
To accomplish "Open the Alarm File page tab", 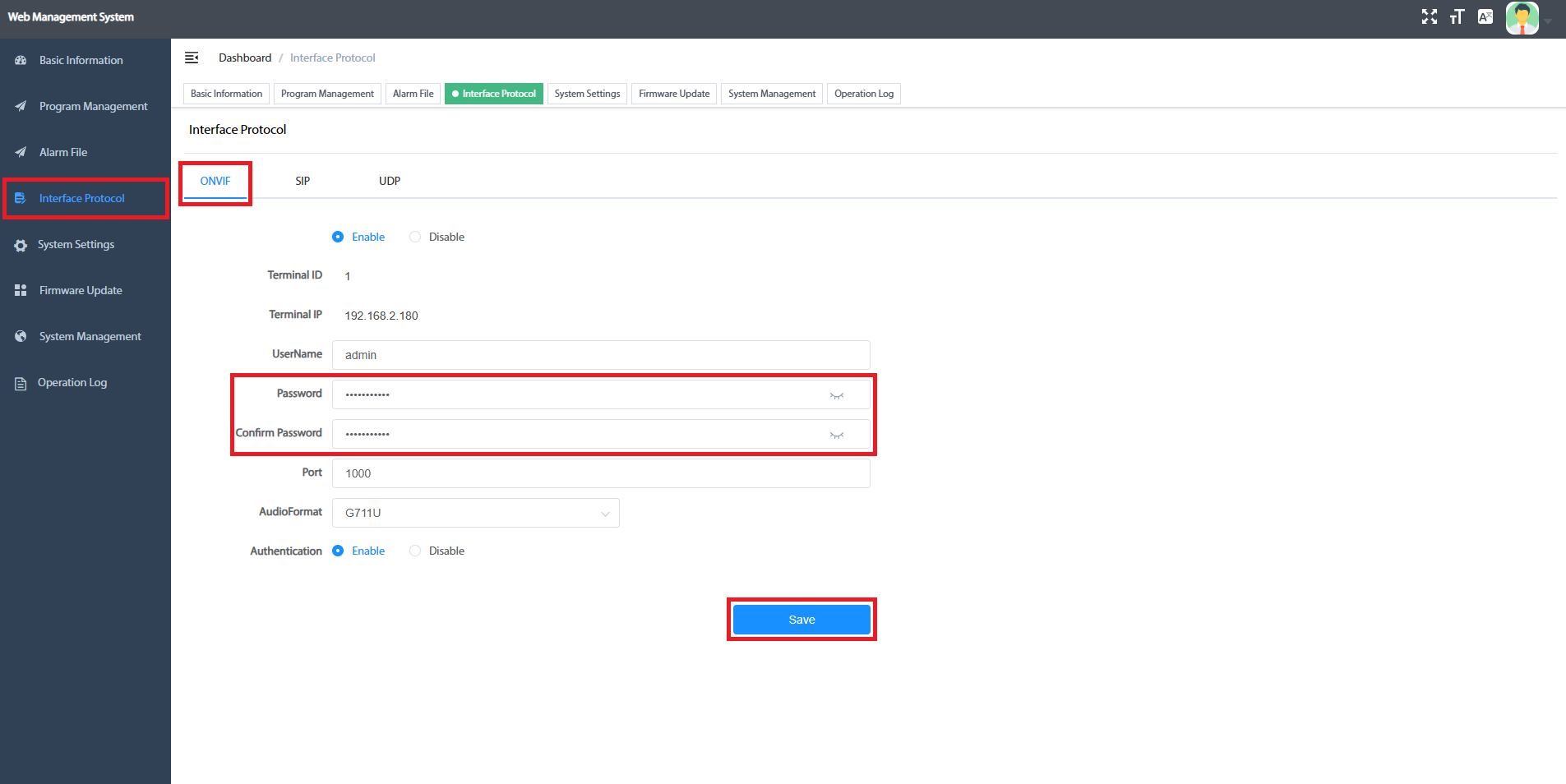I will (413, 94).
